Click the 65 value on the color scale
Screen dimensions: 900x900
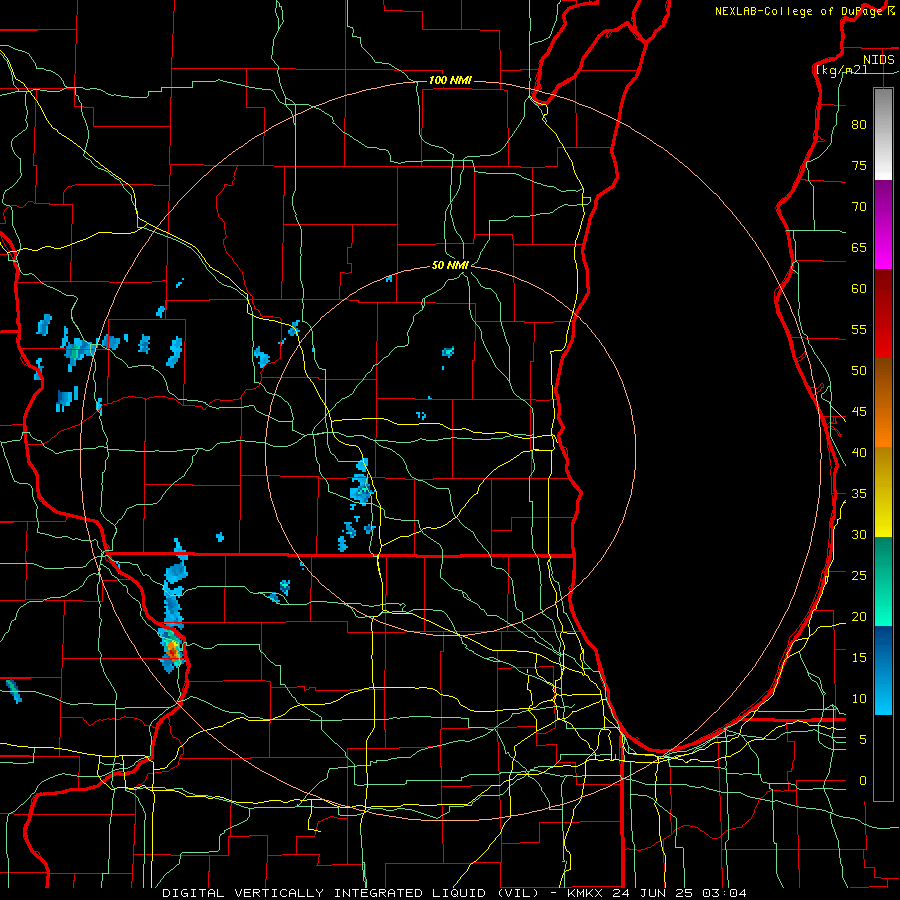859,248
